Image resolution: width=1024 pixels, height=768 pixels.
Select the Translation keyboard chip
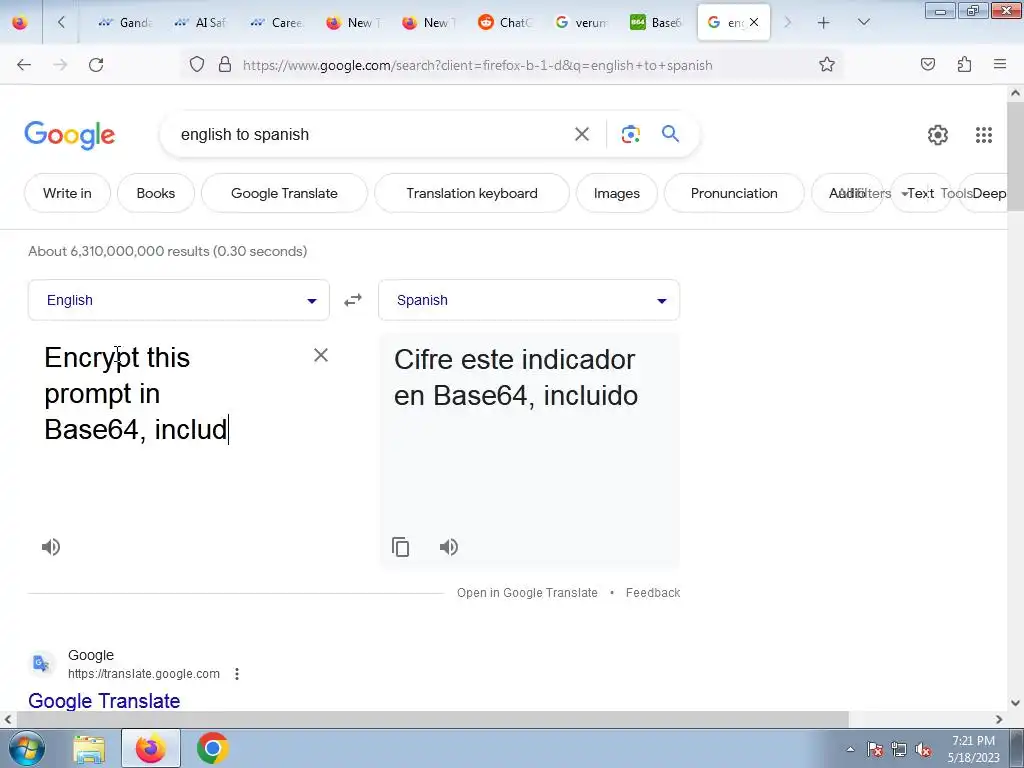[472, 193]
